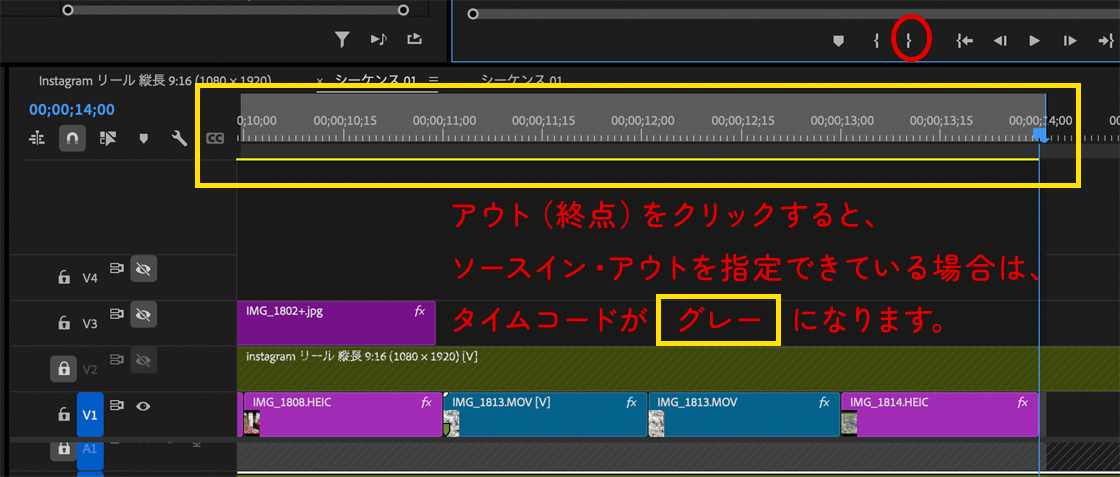Click the Mark In bracket button
The image size is (1120, 477).
click(876, 40)
